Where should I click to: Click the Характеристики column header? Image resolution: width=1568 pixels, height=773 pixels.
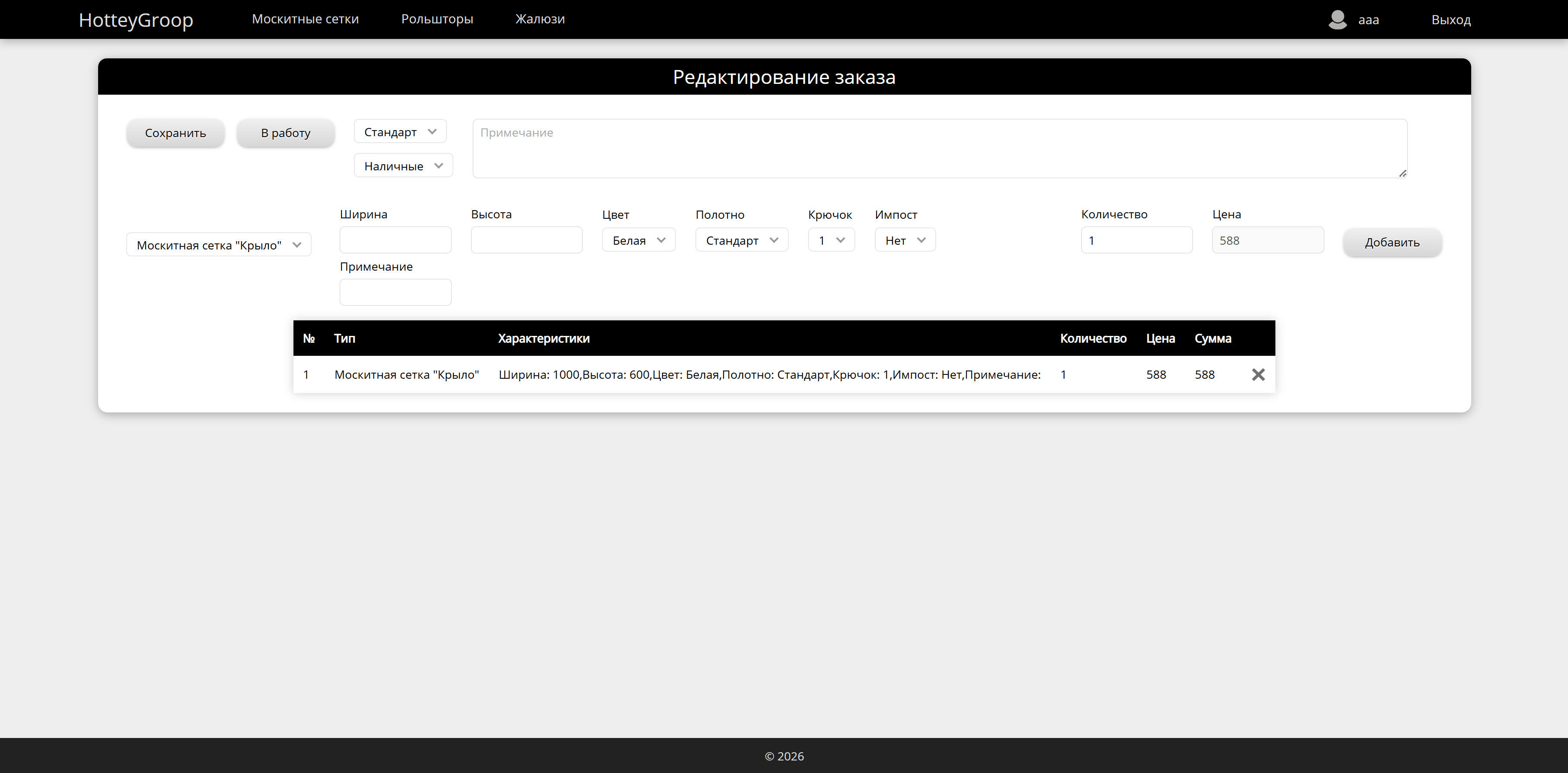[x=544, y=339]
